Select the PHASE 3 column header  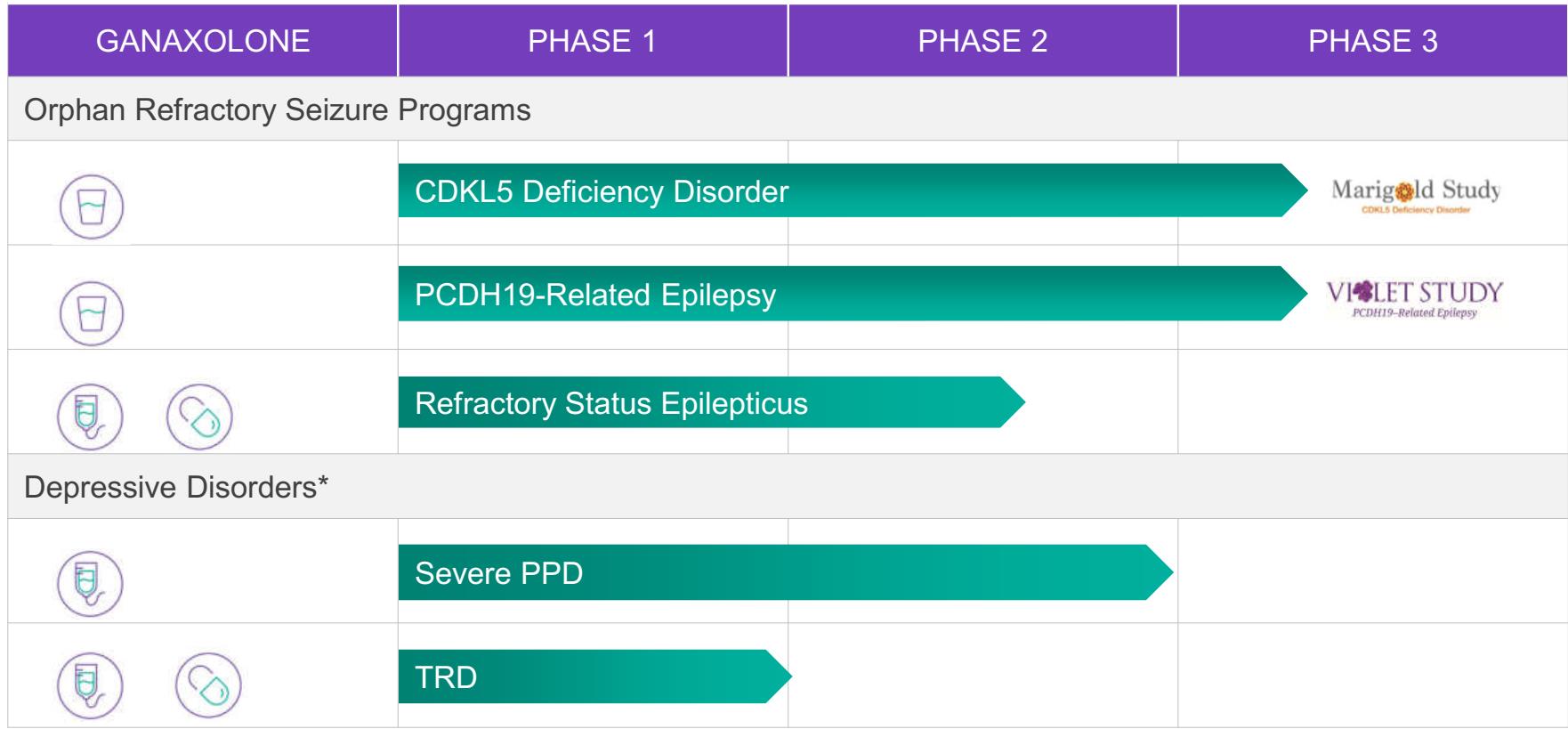1372,41
